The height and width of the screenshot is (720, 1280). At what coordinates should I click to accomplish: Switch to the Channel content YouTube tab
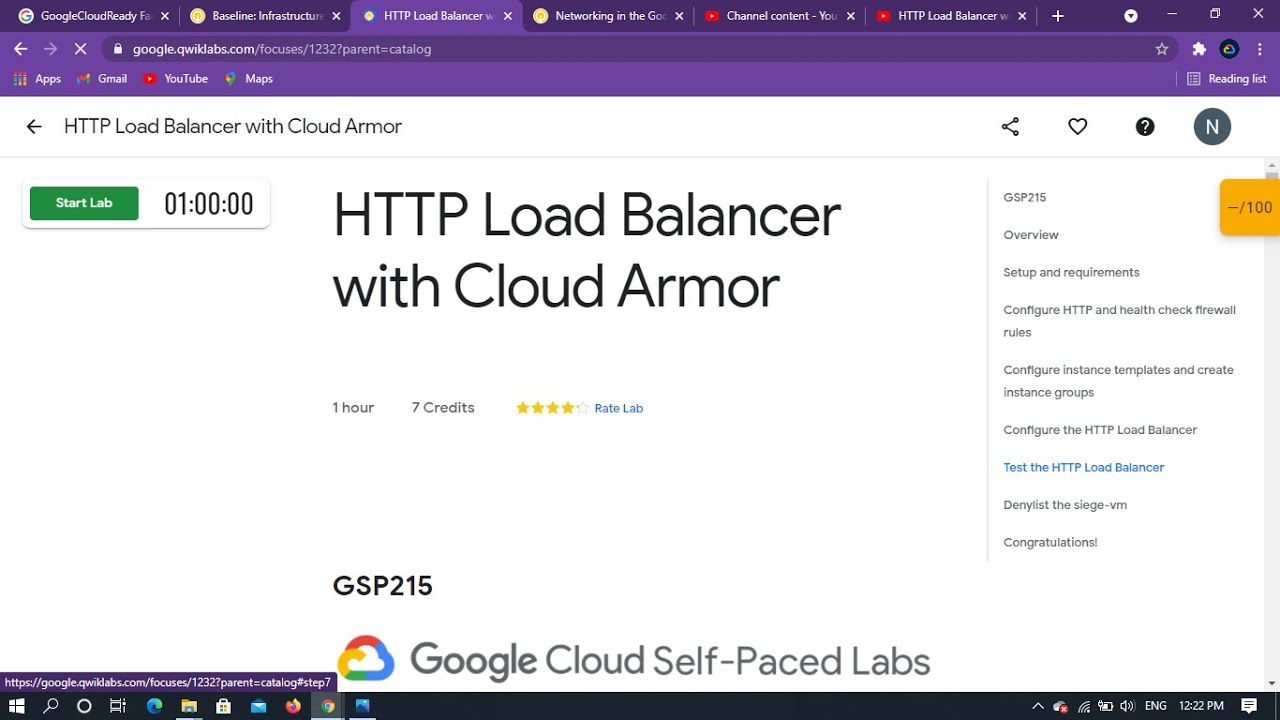click(x=780, y=16)
